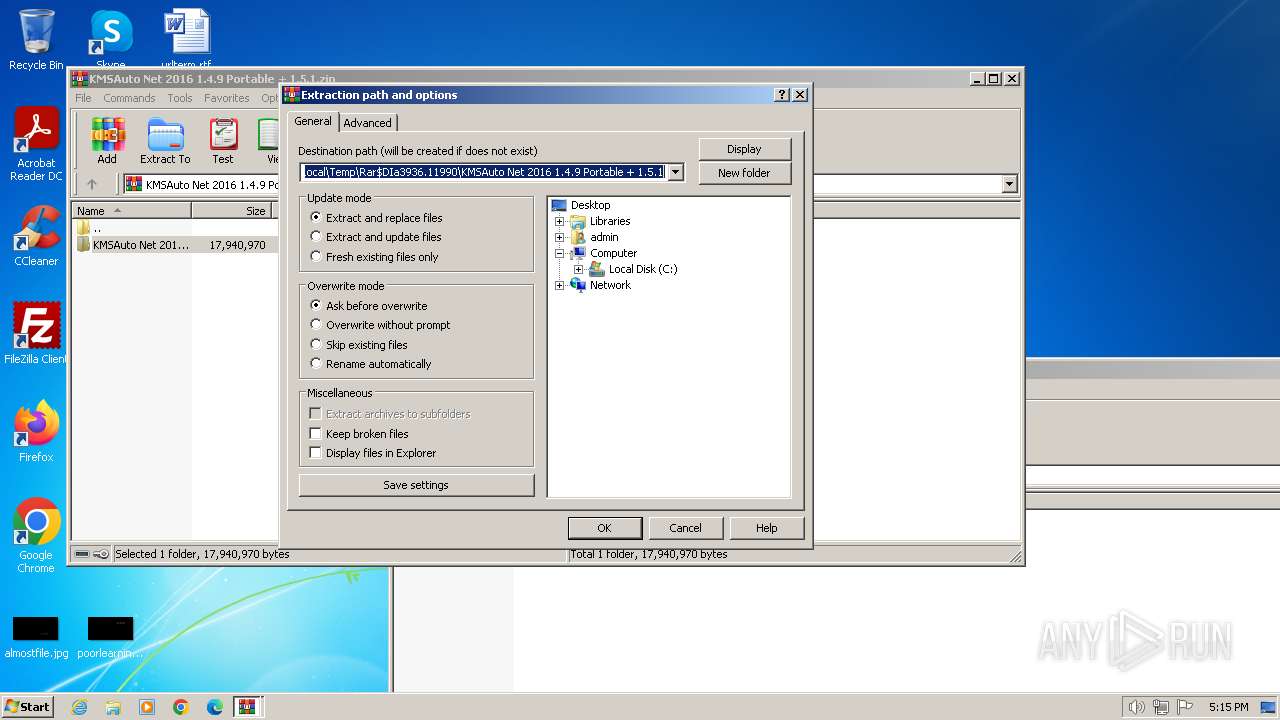This screenshot has width=1280, height=720.
Task: Select Rename automatically option
Action: pos(371,364)
